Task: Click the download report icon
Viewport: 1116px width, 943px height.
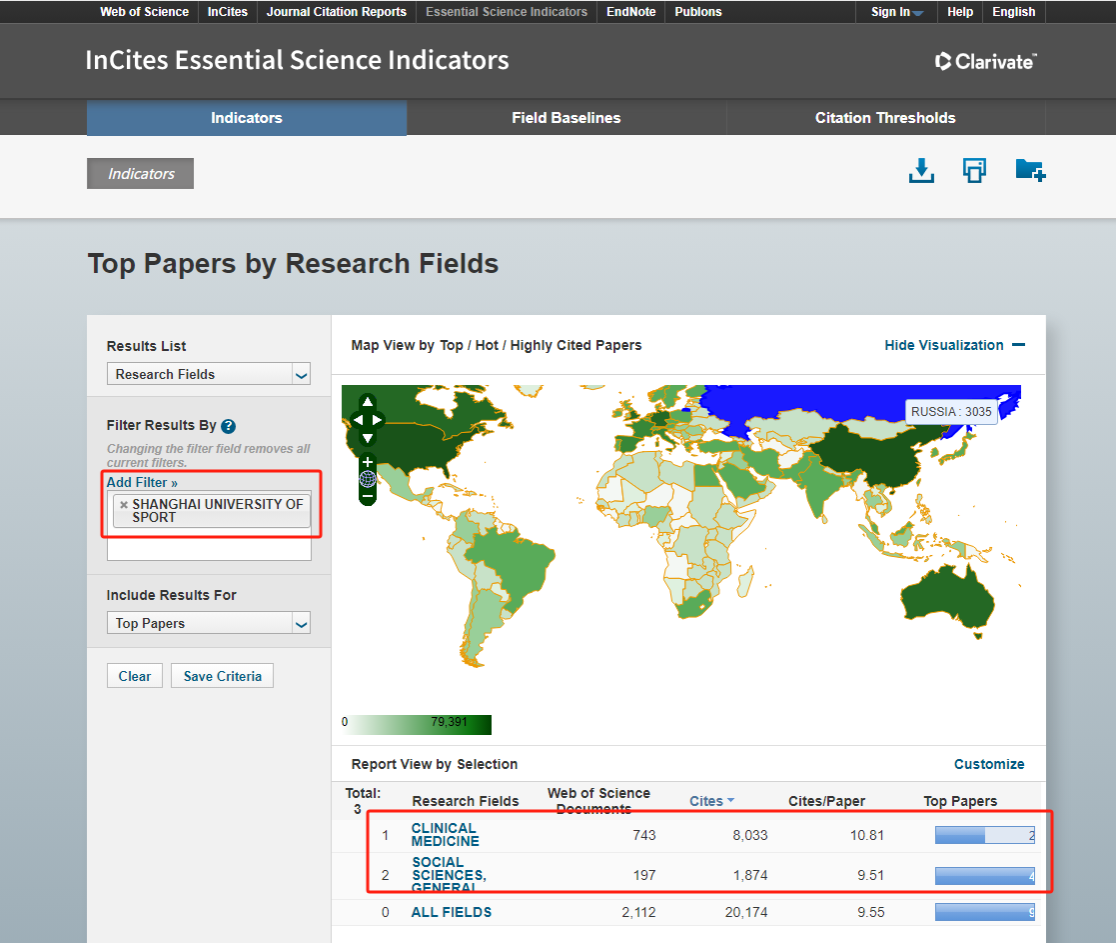Action: 921,171
